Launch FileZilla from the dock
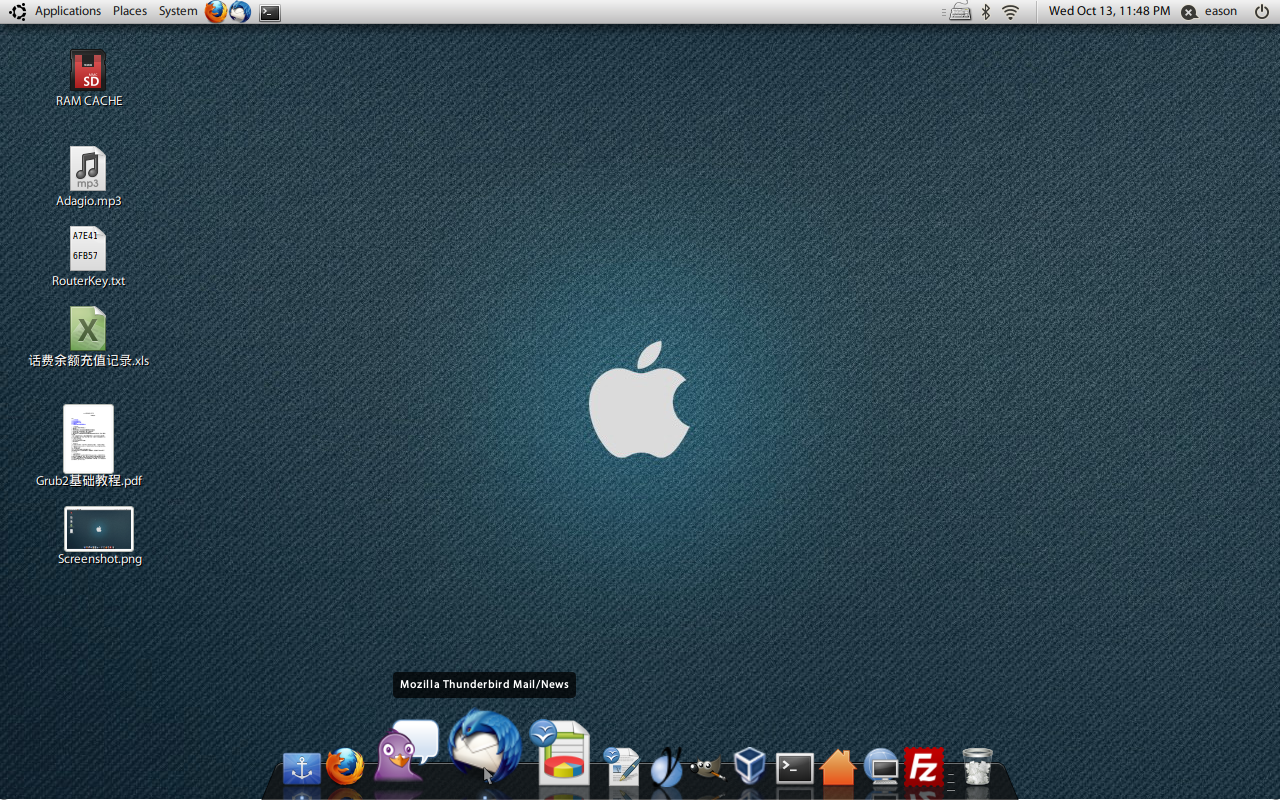 coord(924,767)
